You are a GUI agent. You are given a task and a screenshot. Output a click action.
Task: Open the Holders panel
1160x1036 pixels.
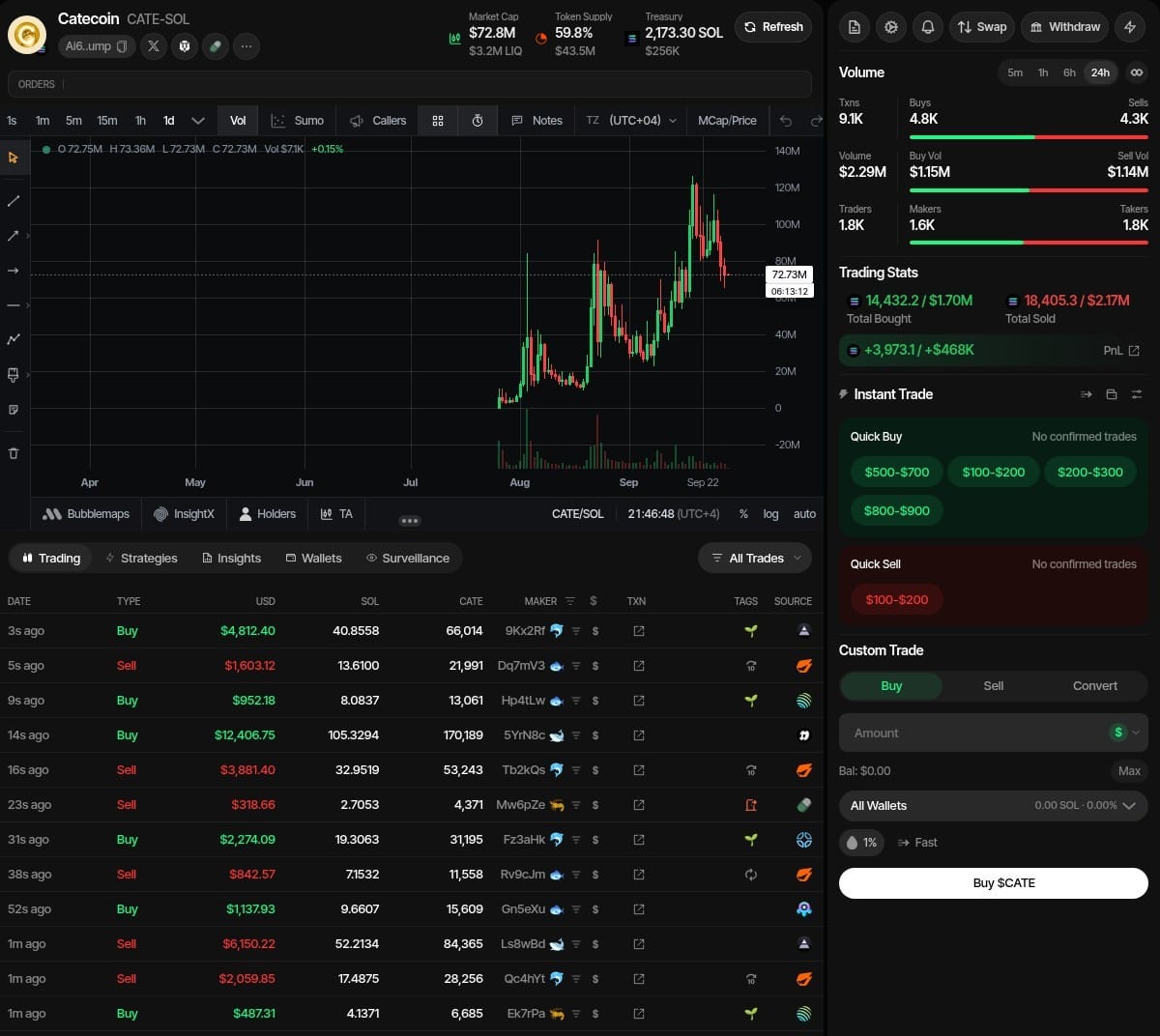[268, 514]
